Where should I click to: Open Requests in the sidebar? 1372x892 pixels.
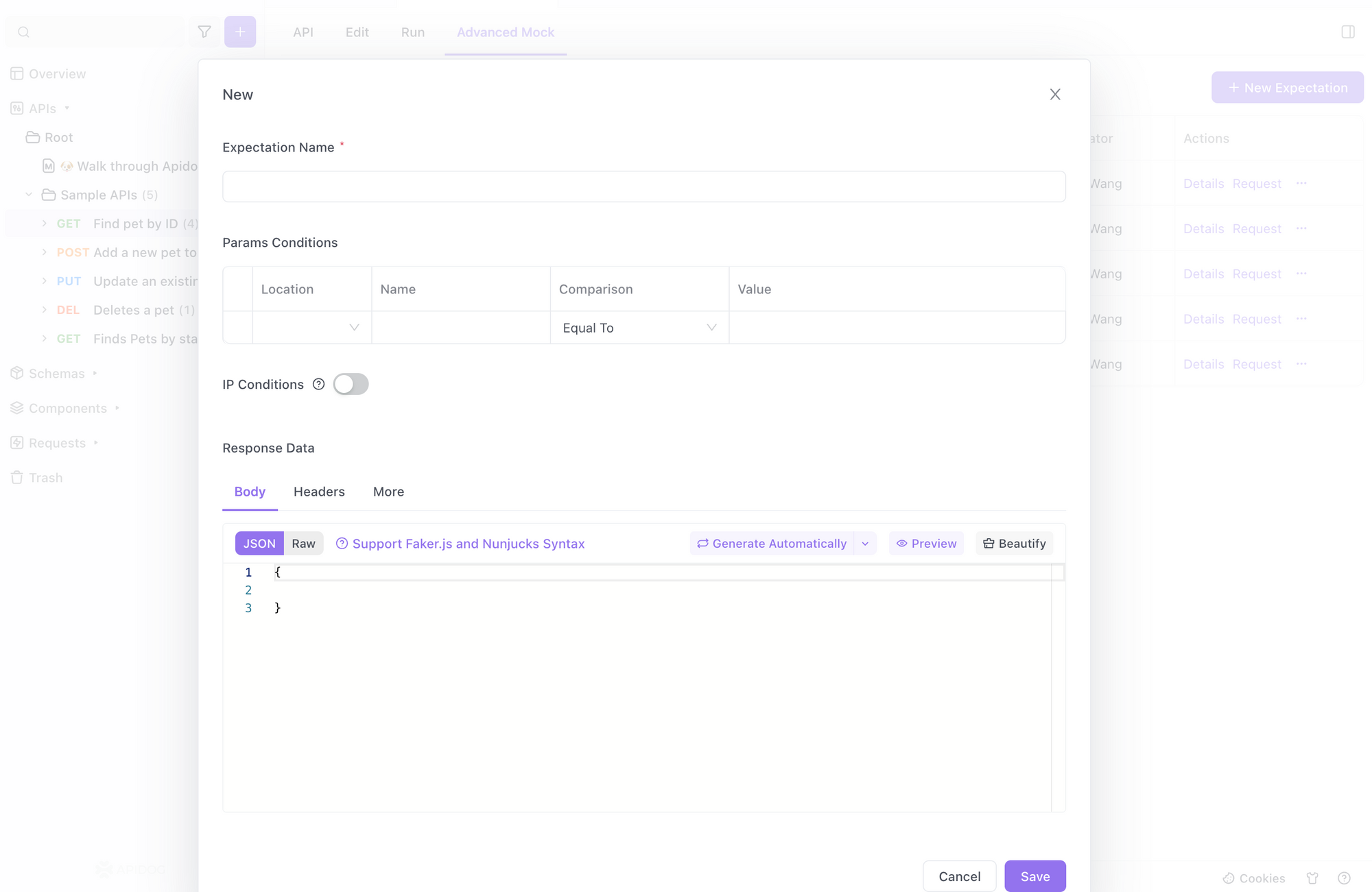point(57,443)
